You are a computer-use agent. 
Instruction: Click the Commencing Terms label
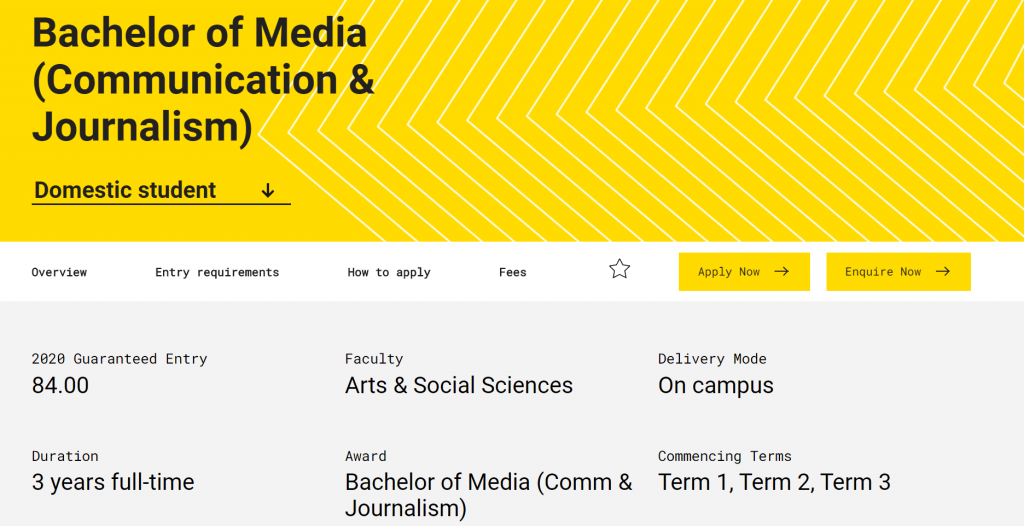(x=724, y=456)
